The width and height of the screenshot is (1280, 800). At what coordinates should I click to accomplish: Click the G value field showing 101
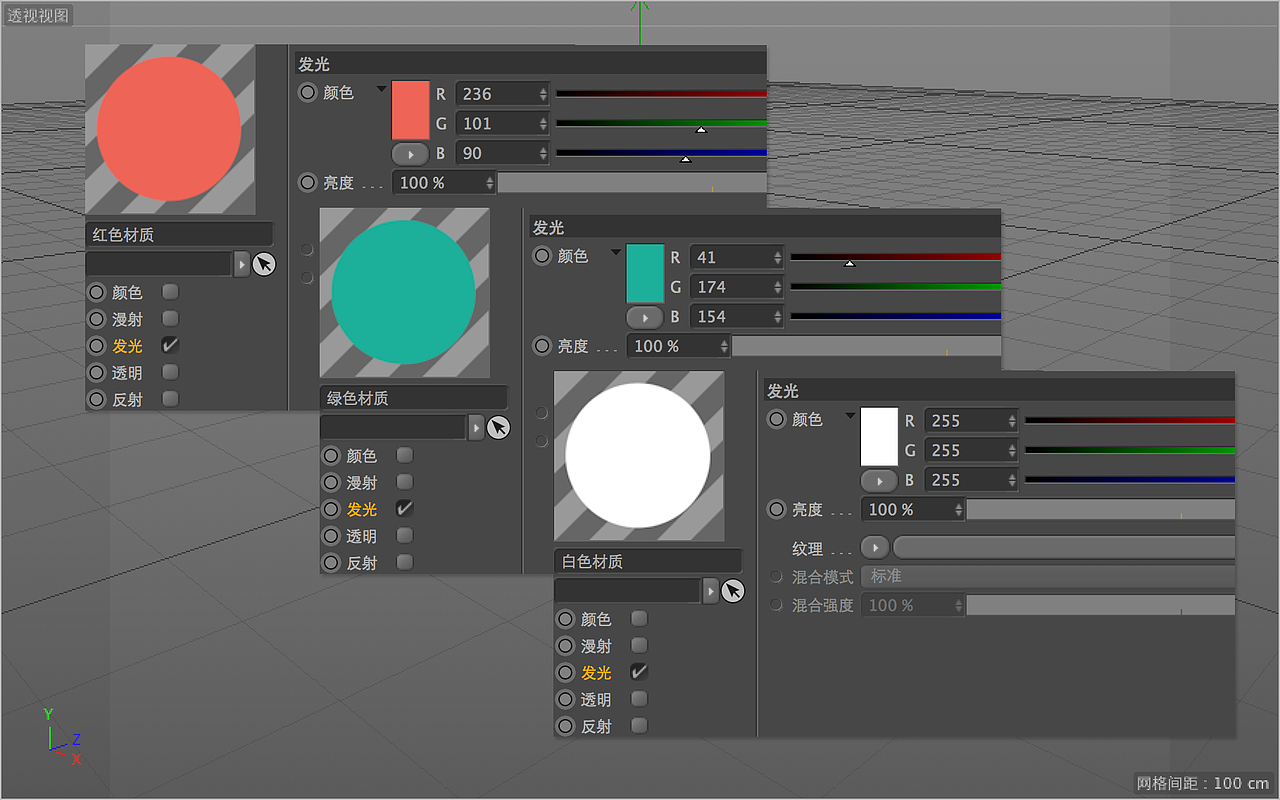click(x=502, y=124)
